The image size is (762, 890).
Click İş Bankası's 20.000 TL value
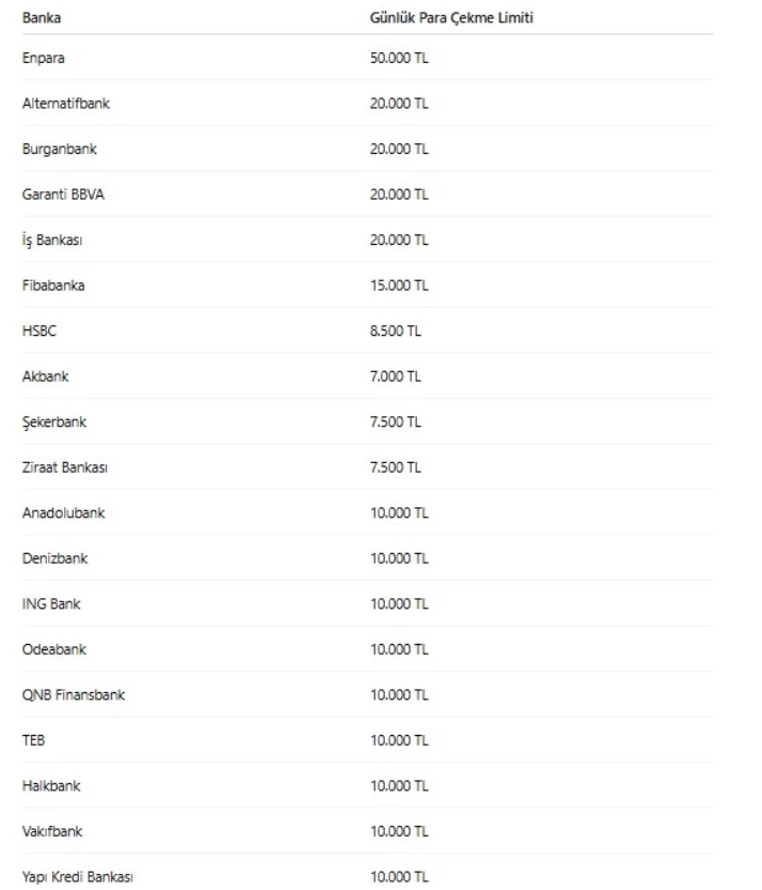point(399,240)
